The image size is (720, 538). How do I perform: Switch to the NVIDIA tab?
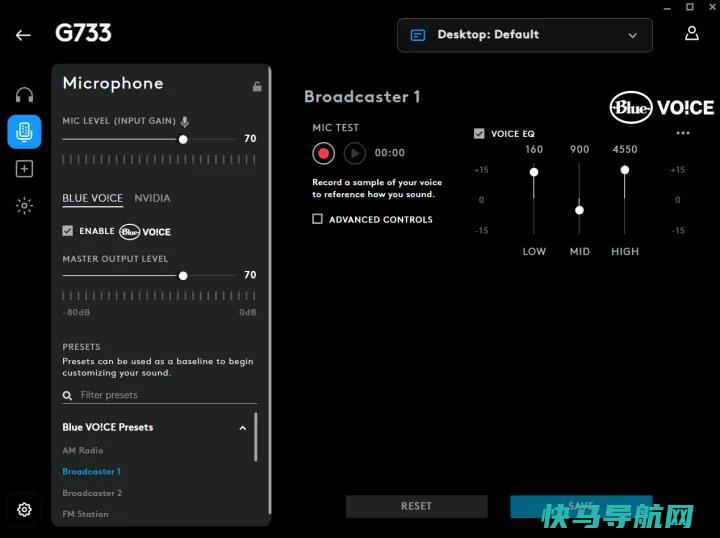152,198
